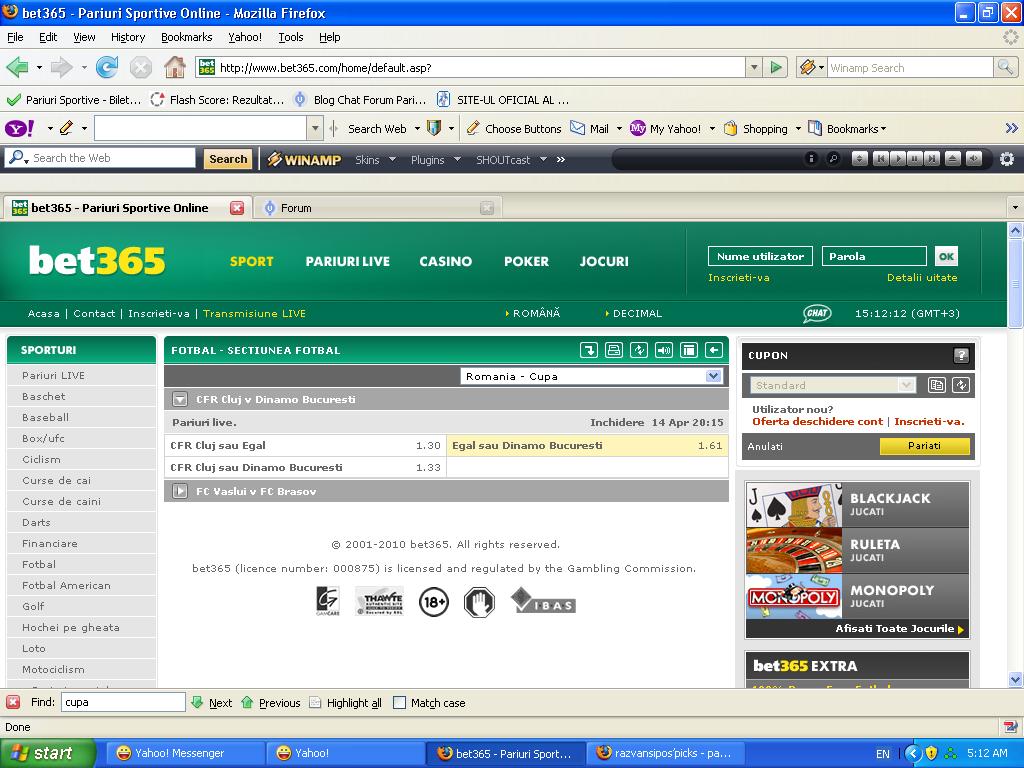Viewport: 1024px width, 768px height.
Task: Reload the page with the refresh icon
Action: point(107,67)
